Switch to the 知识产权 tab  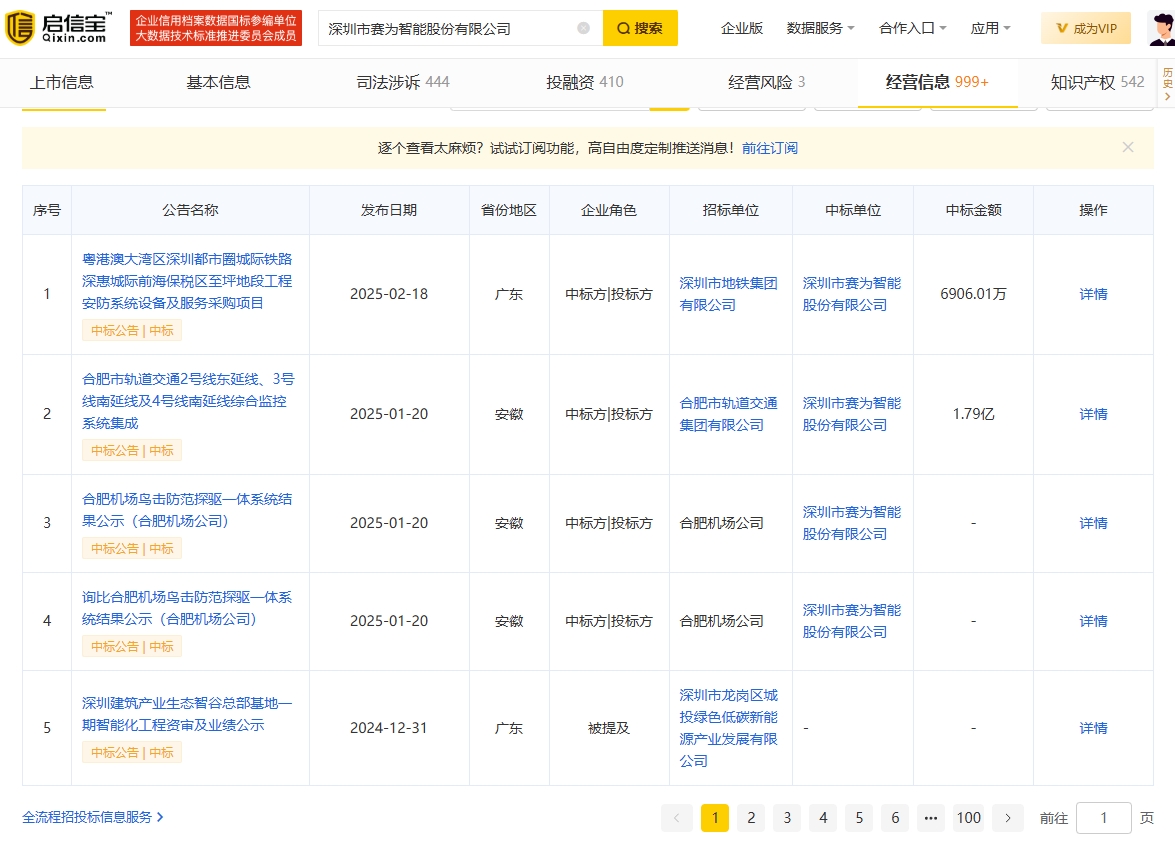tap(1097, 82)
